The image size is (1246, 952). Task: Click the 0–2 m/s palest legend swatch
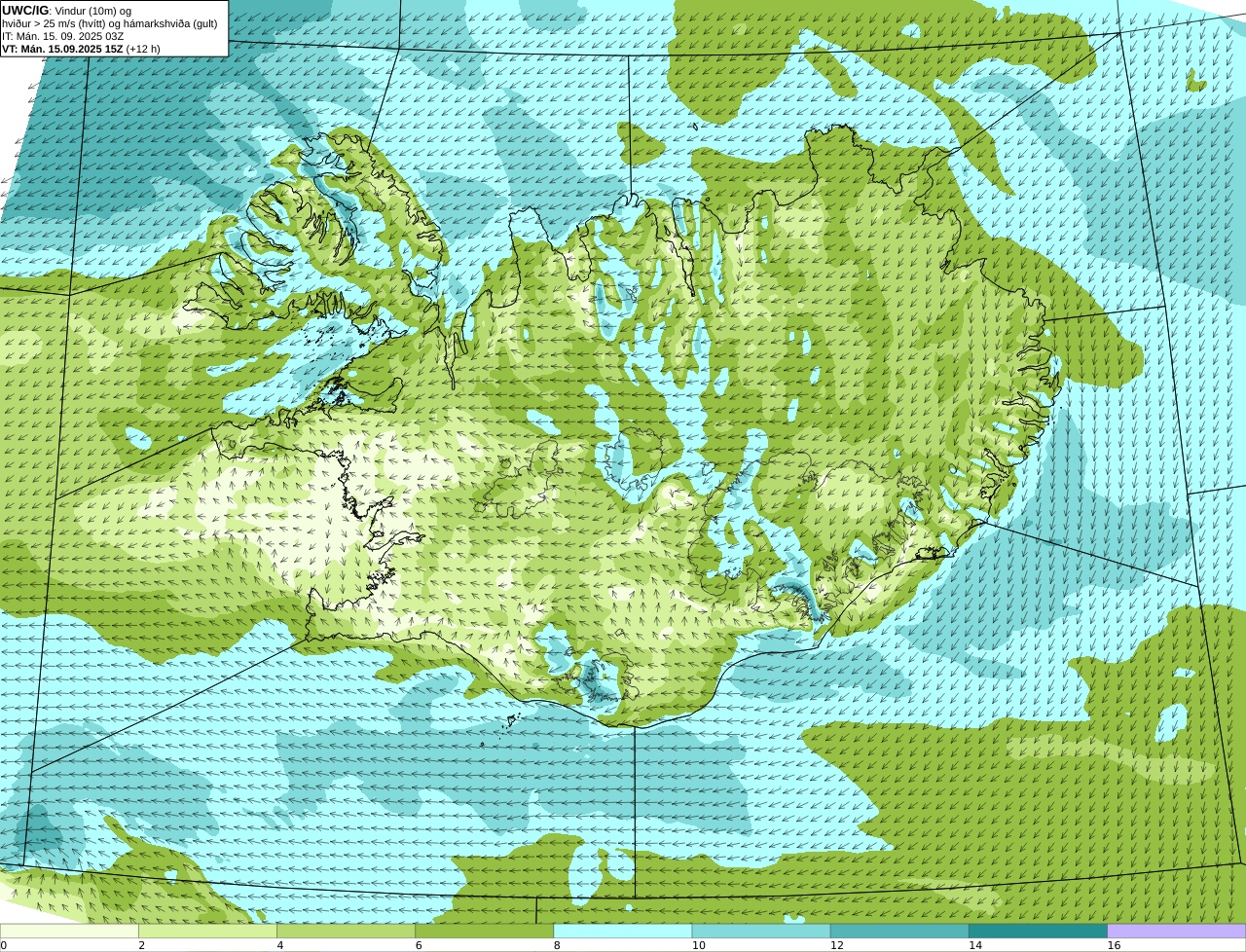tap(69, 931)
